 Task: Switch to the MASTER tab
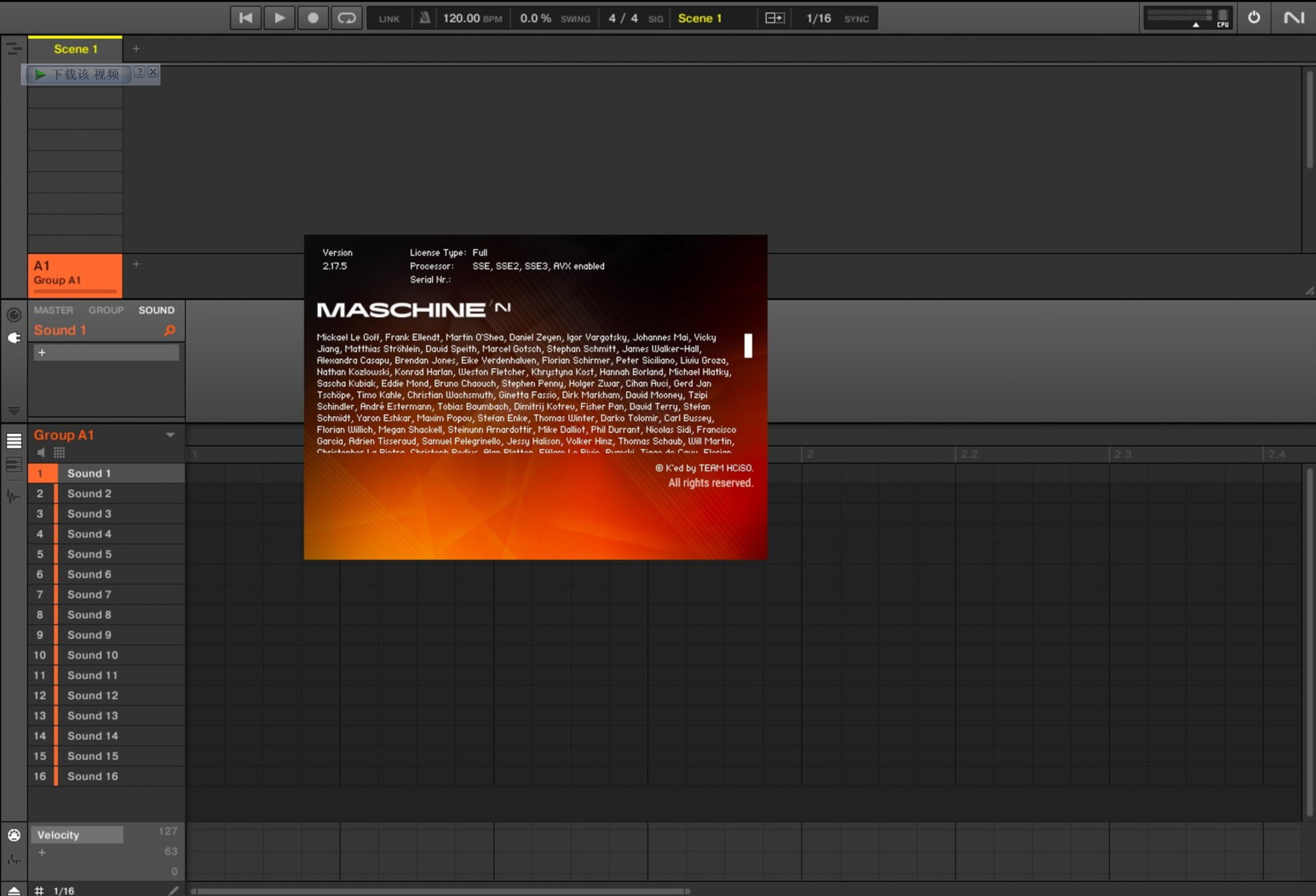[x=53, y=310]
